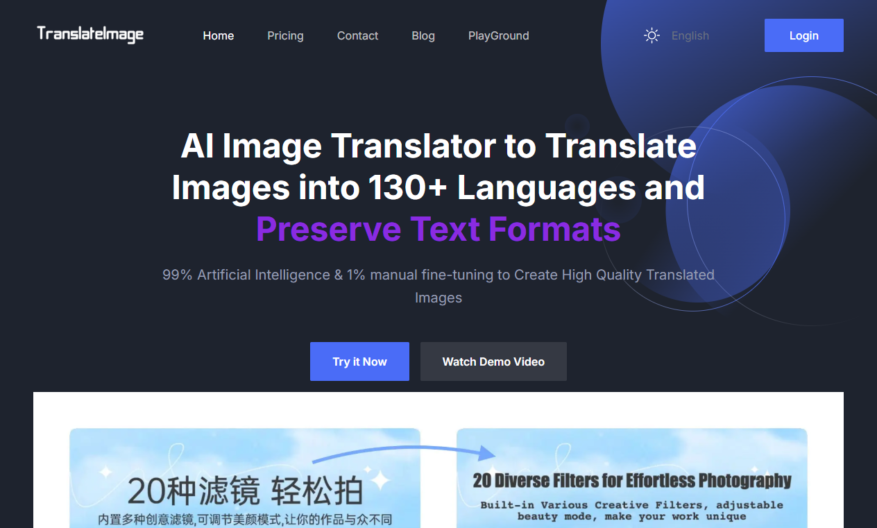The width and height of the screenshot is (877, 528).
Task: Open the Contact page
Action: pyautogui.click(x=357, y=36)
